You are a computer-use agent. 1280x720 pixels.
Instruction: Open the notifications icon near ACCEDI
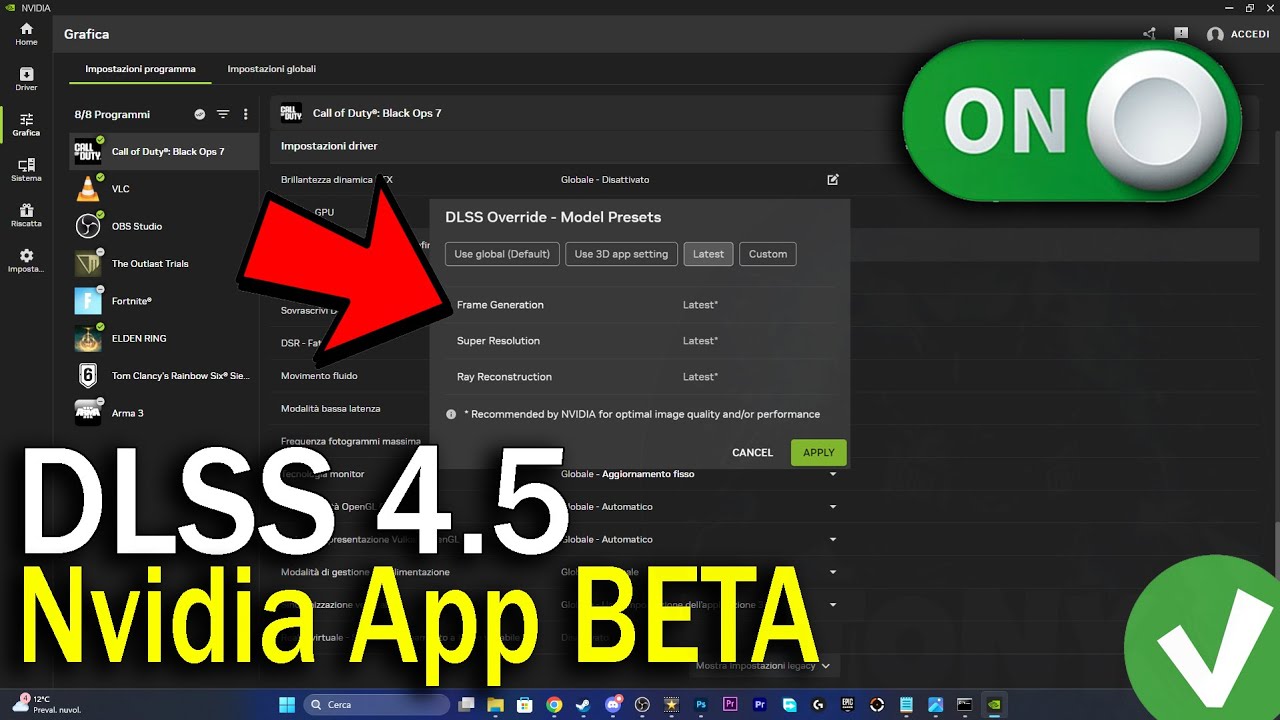click(1181, 34)
